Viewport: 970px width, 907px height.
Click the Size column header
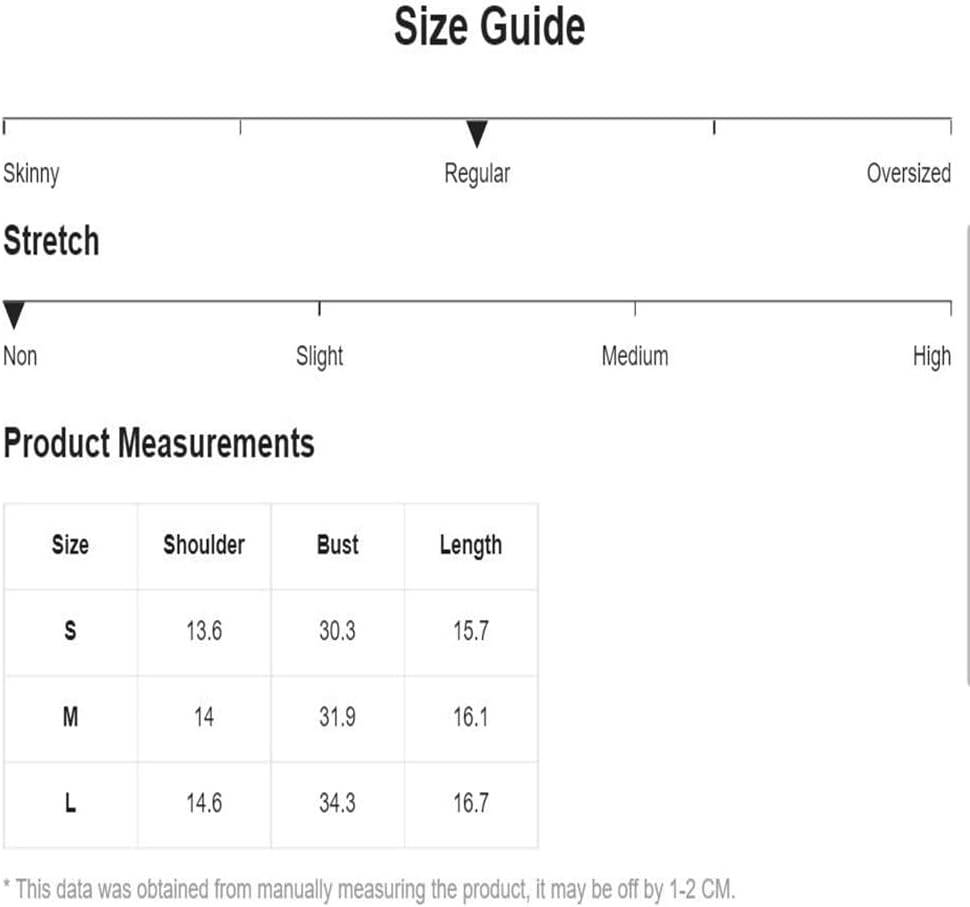point(71,546)
